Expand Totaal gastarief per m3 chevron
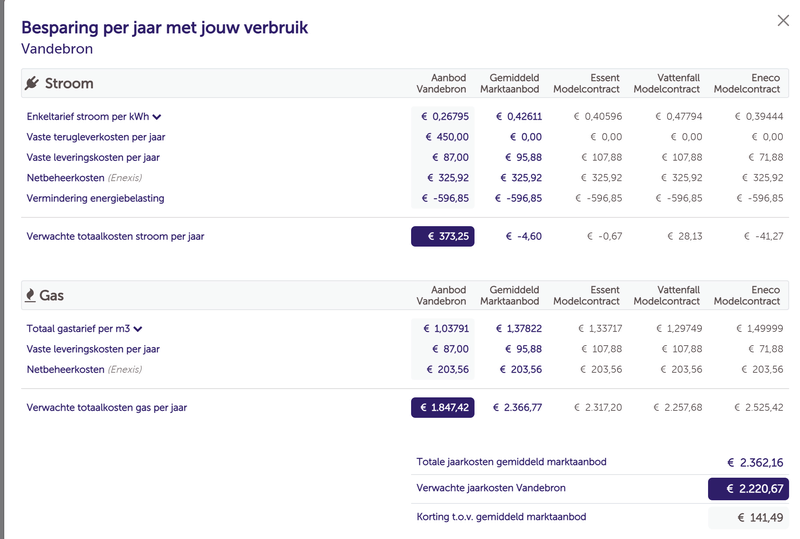800x539 pixels. (139, 329)
